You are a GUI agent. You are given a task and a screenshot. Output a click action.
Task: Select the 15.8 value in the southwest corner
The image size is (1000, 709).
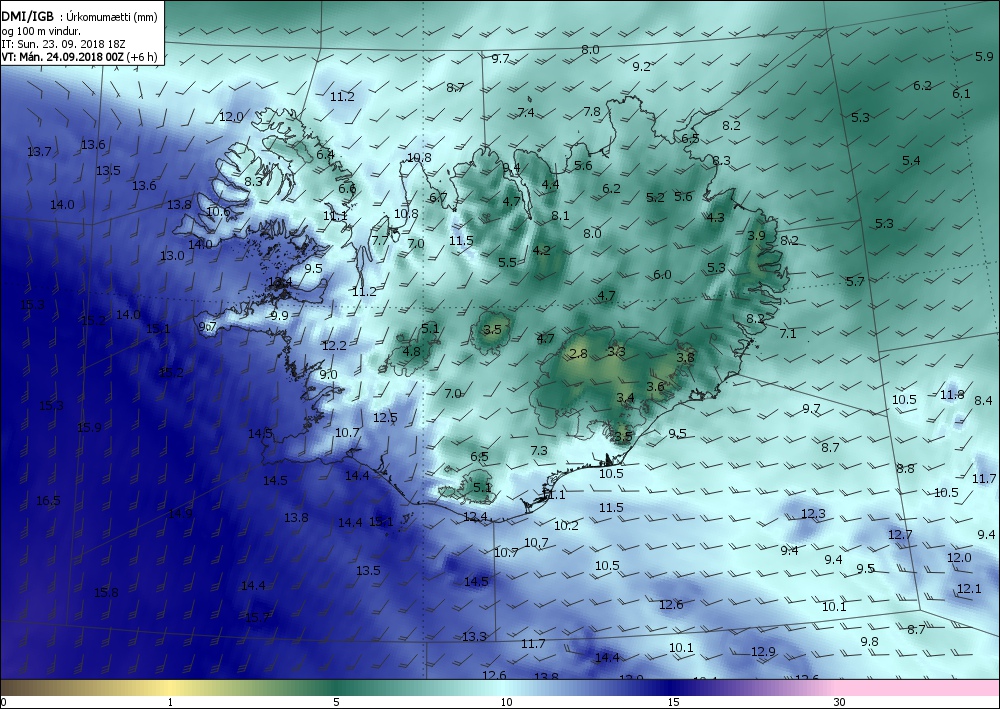(106, 592)
